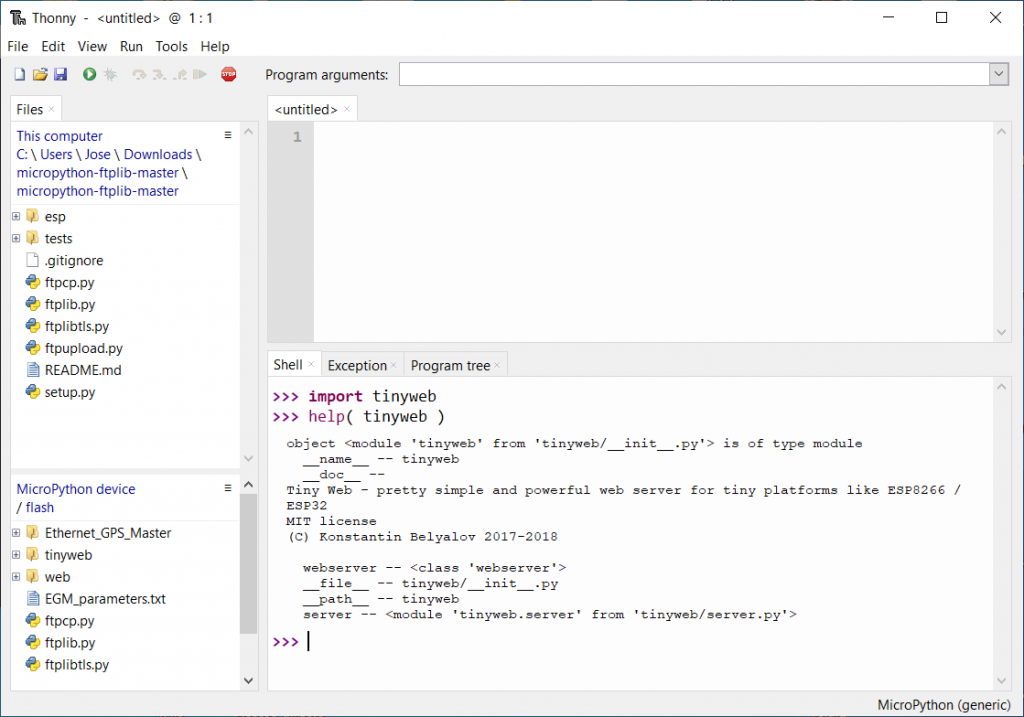Screen dimensions: 1024x717
Task: Switch to the Exception tab
Action: (357, 365)
